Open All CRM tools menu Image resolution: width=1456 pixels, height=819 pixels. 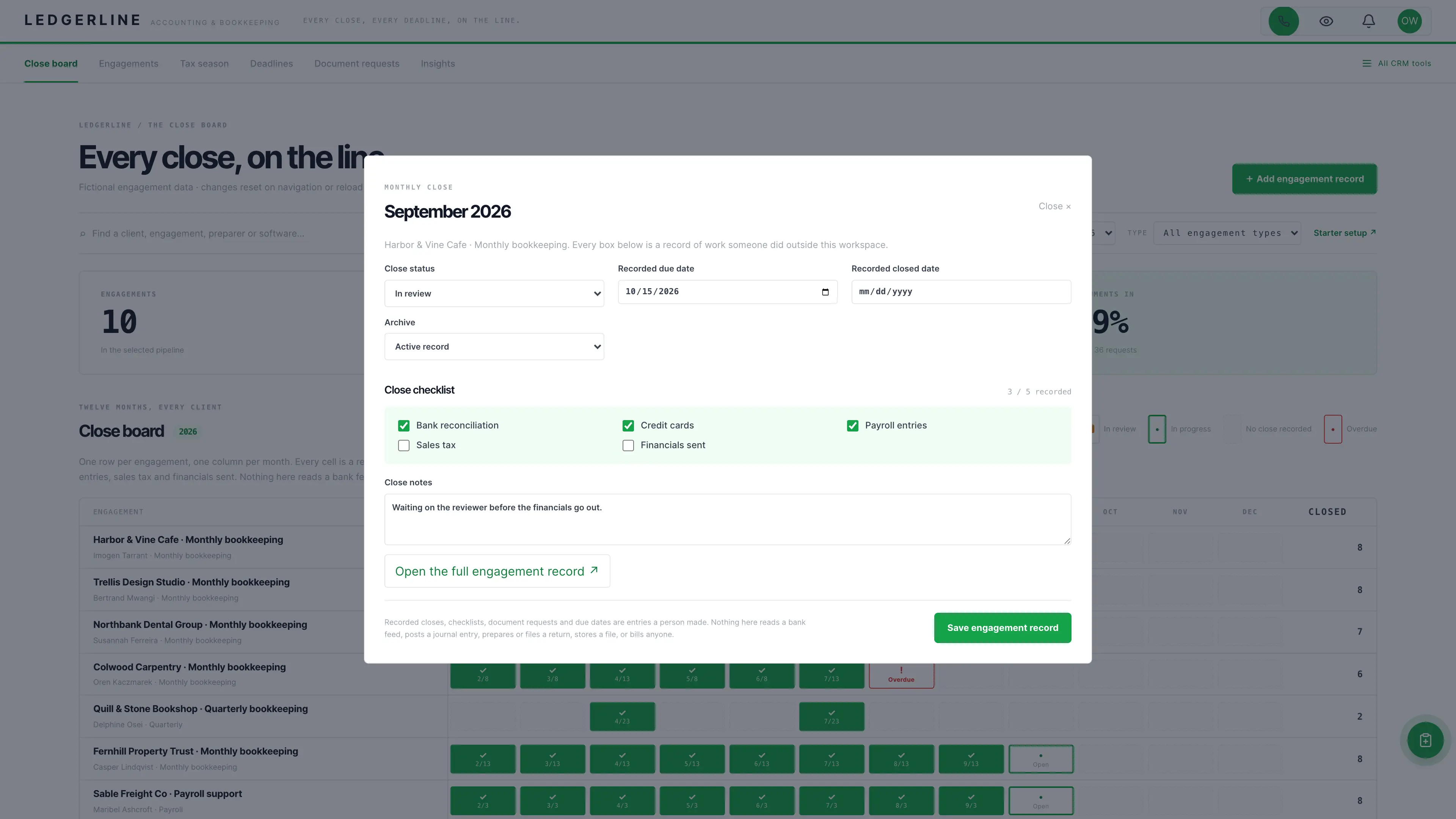[1396, 63]
